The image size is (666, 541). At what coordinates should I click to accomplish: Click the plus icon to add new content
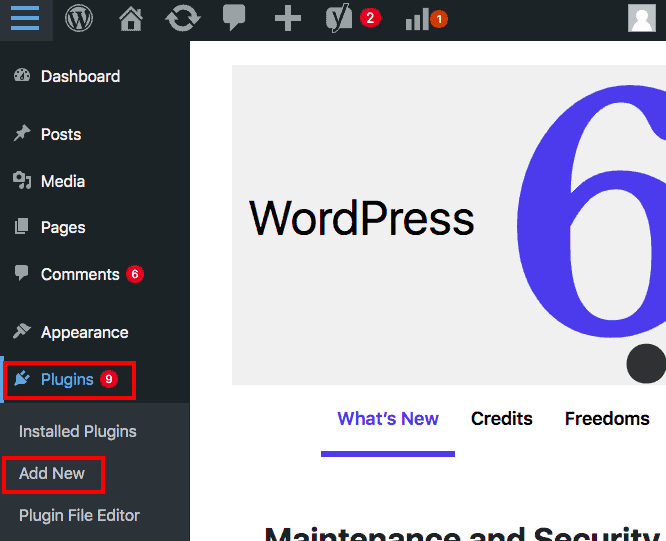coord(288,19)
